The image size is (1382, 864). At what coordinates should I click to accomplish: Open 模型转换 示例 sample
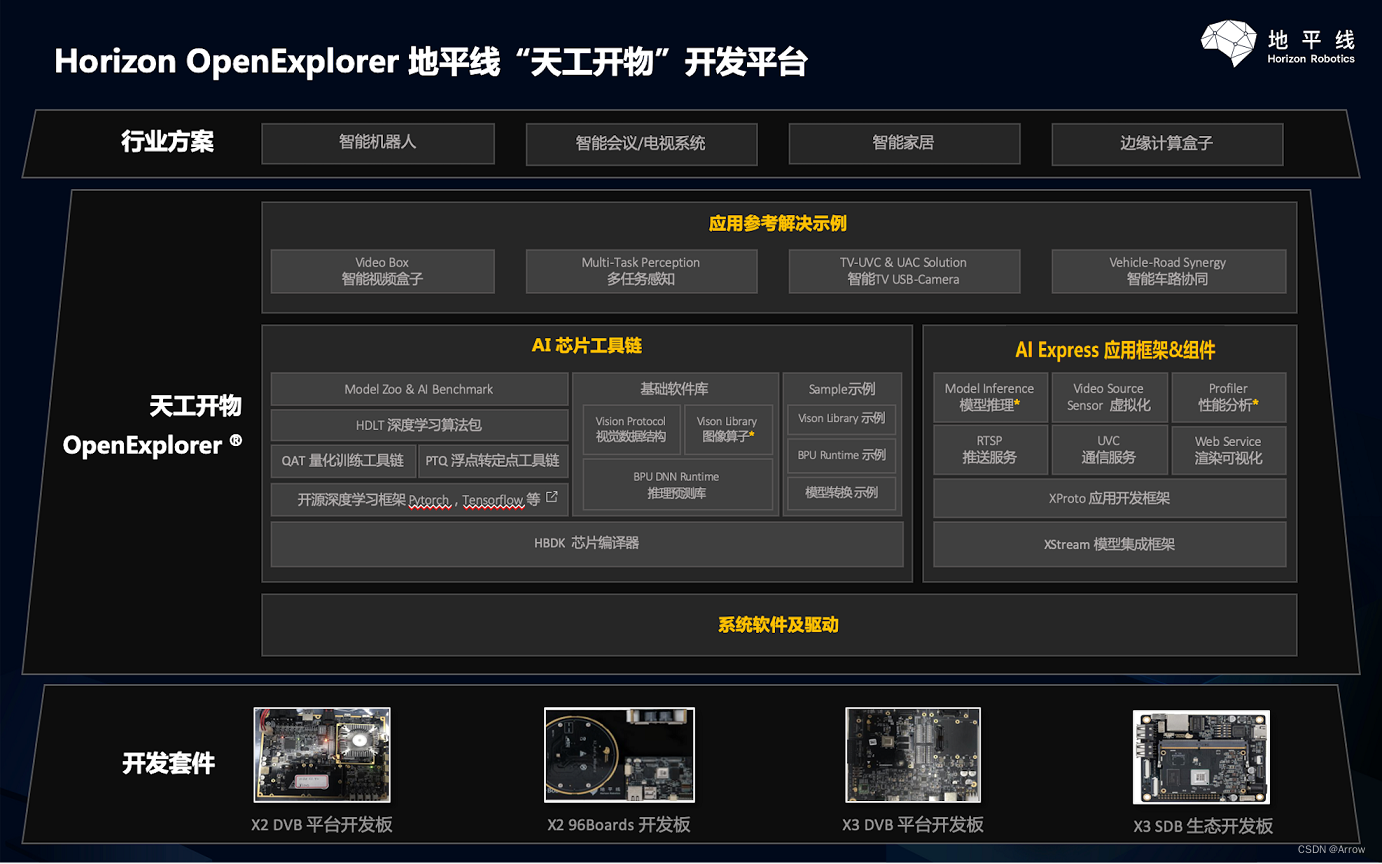click(841, 493)
